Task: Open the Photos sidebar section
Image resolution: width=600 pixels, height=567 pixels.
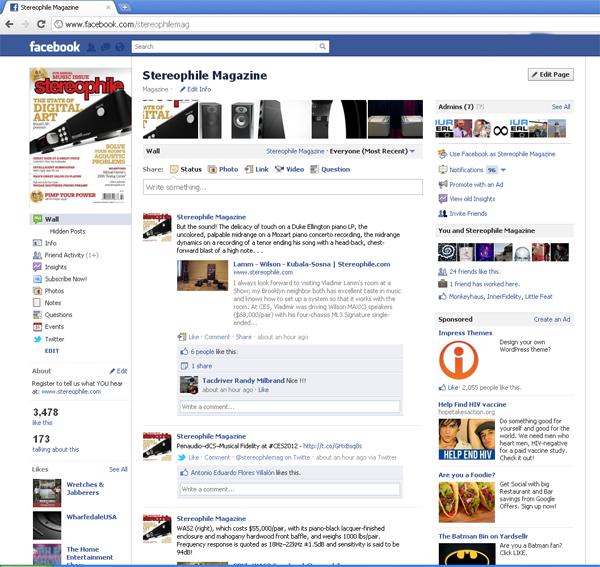Action: (x=54, y=291)
